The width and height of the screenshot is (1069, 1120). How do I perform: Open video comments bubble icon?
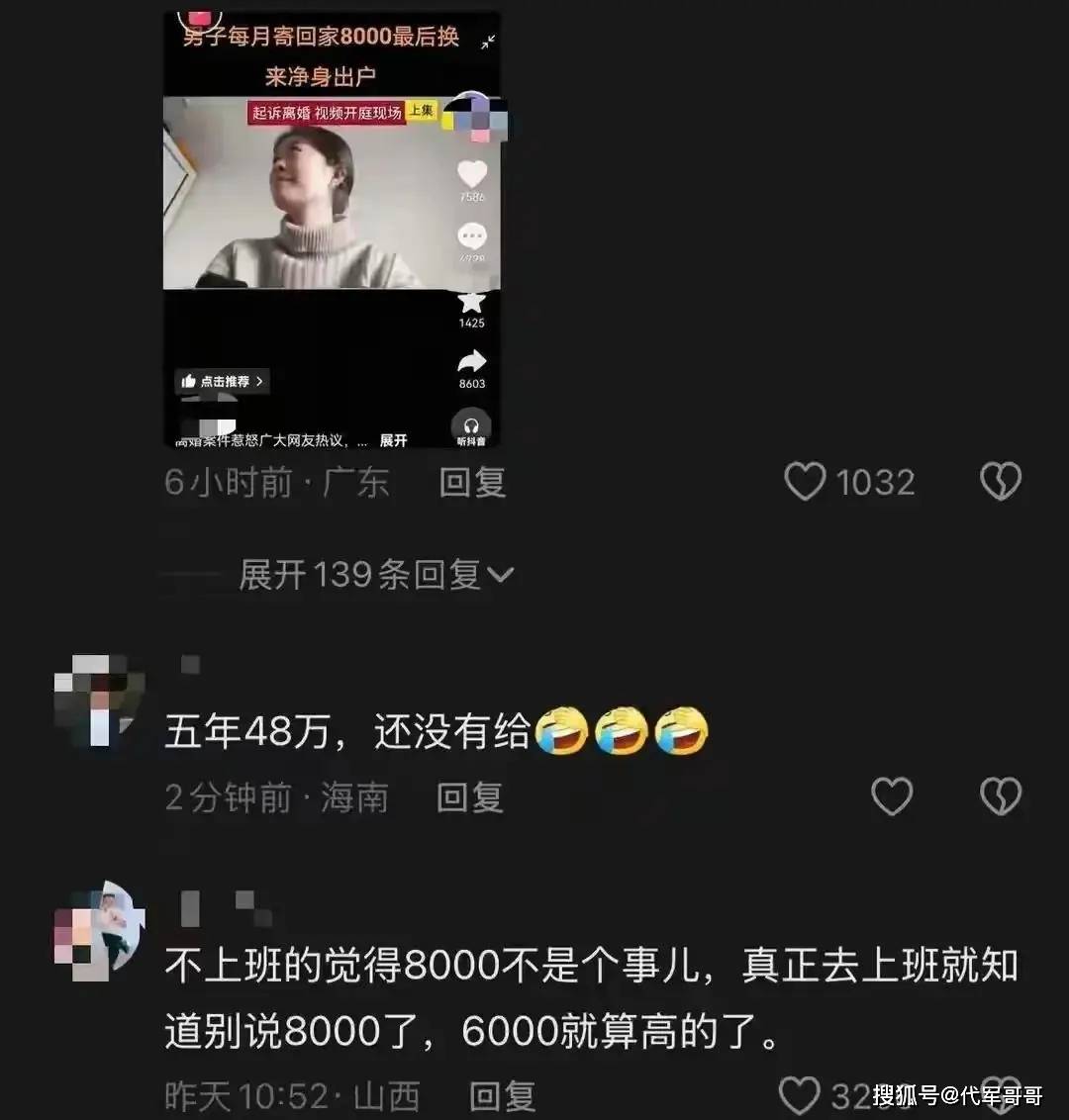click(x=471, y=236)
